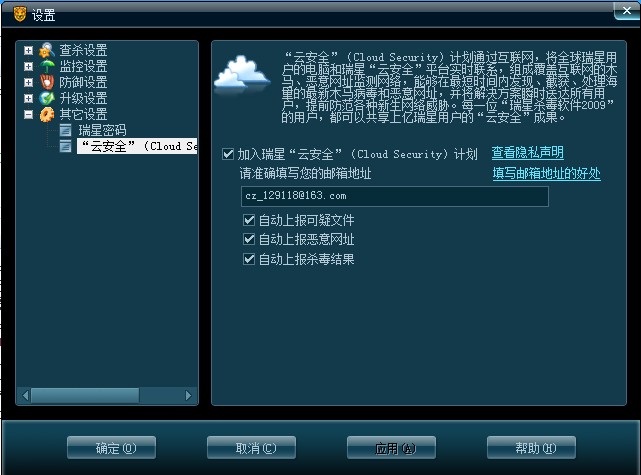Click the cloud image in the description
Image resolution: width=641 pixels, height=475 pixels.
pyautogui.click(x=242, y=73)
